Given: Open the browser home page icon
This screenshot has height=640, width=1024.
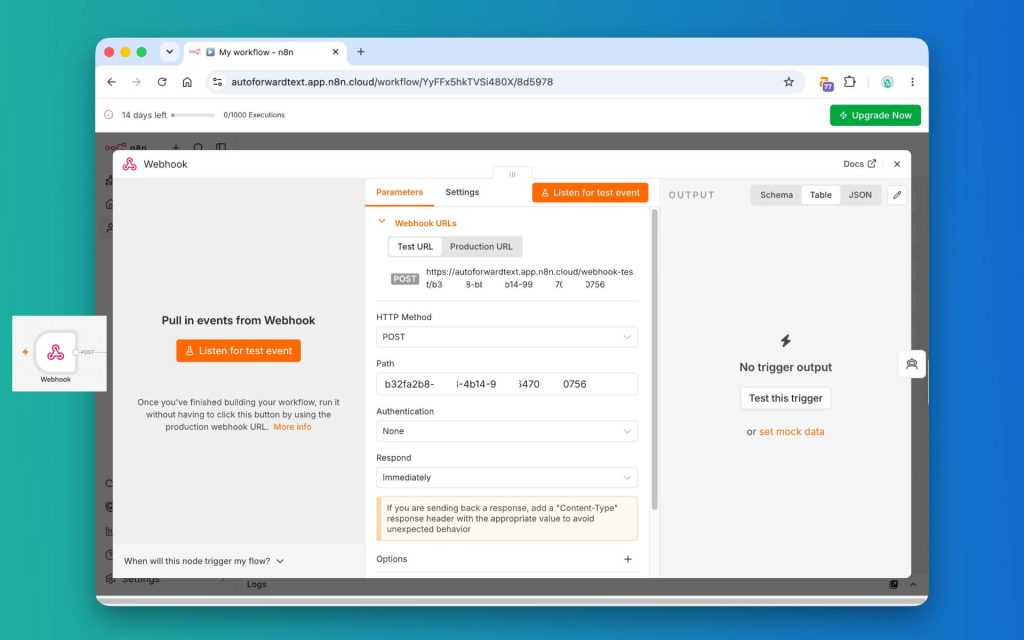Looking at the screenshot, I should [x=187, y=82].
